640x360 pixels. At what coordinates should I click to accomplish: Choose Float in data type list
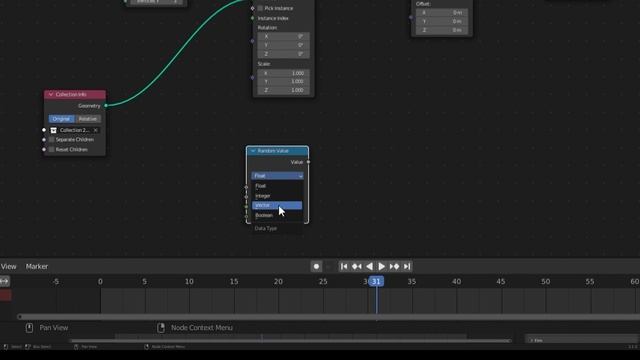point(277,186)
